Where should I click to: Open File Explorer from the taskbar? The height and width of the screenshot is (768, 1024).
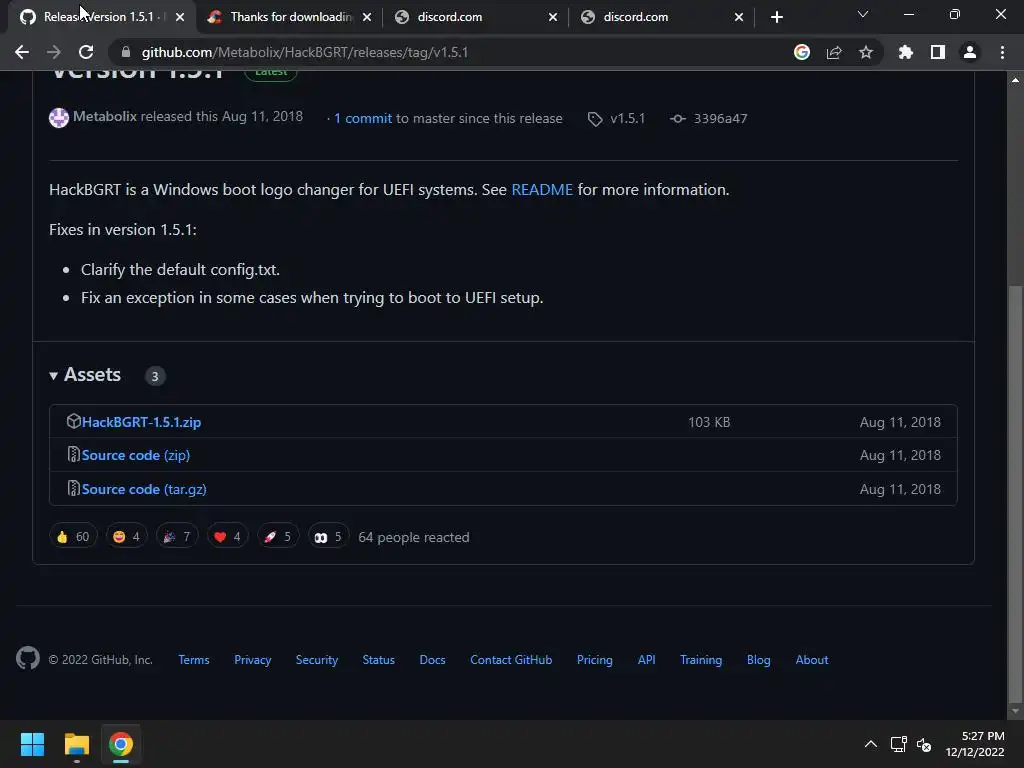76,744
